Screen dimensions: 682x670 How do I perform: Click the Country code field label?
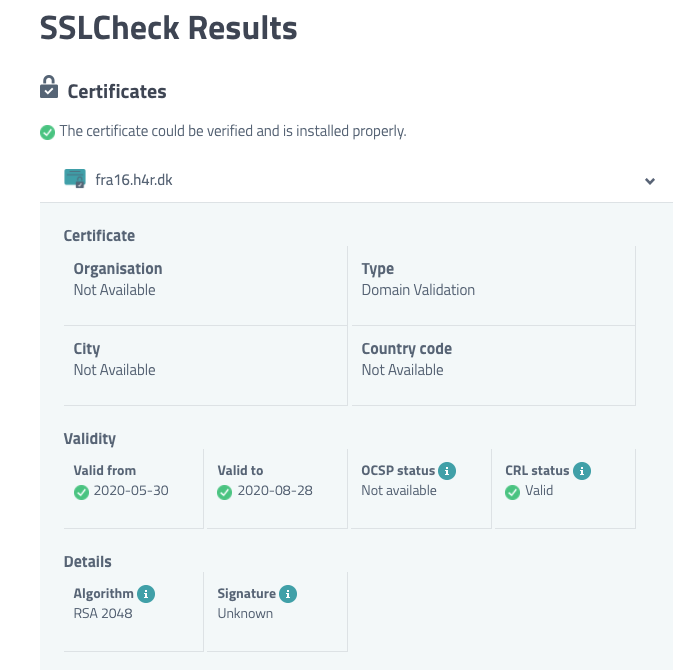pos(406,349)
